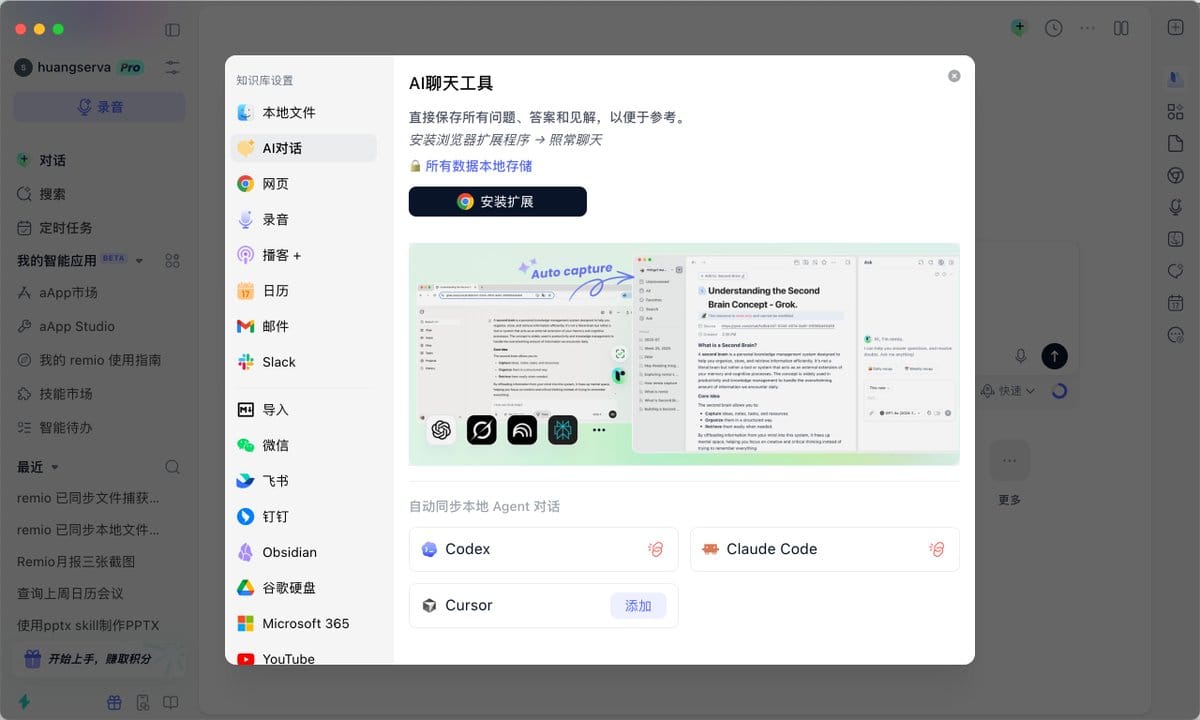Image resolution: width=1200 pixels, height=720 pixels.
Task: Open the 播客 + podcast settings
Action: 304,255
